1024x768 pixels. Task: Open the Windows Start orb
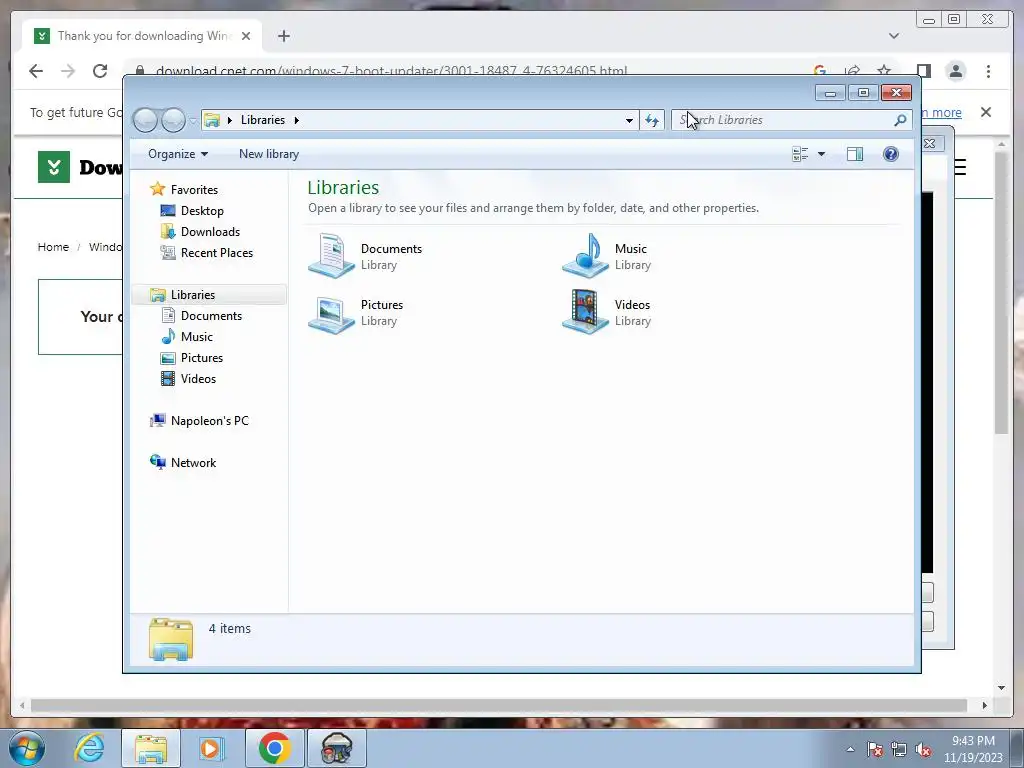click(x=27, y=748)
